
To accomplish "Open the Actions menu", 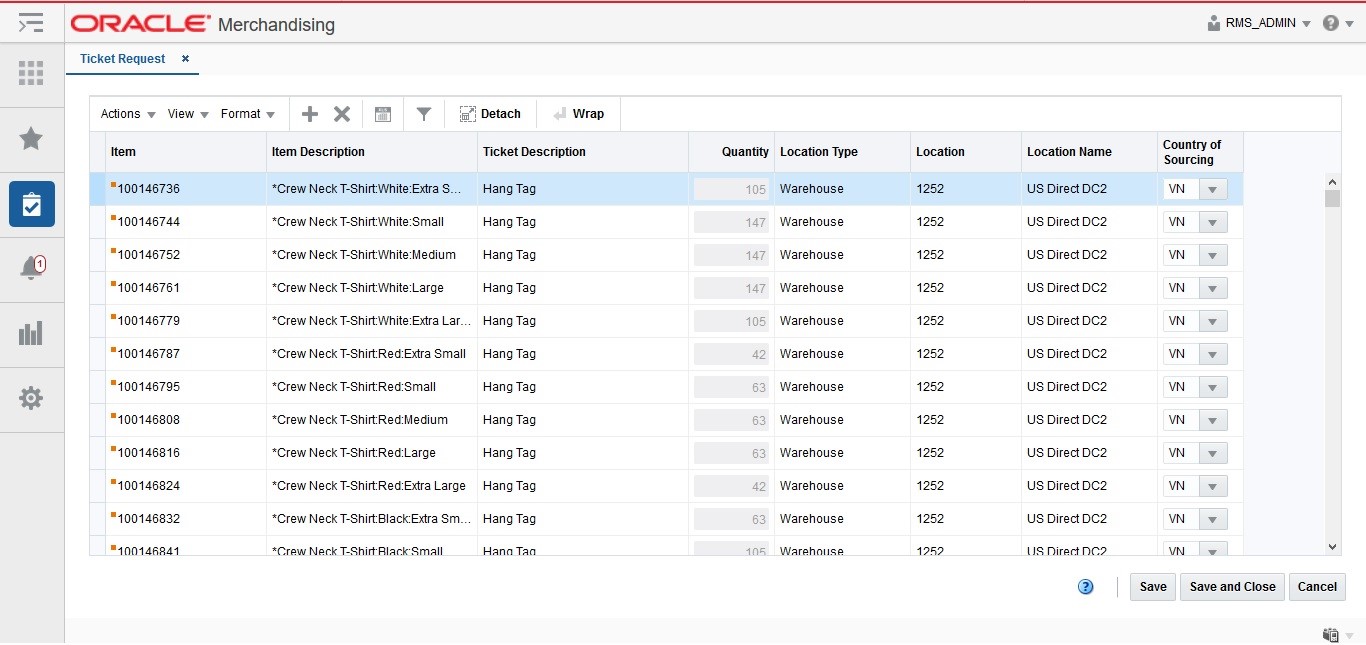I will coord(128,114).
